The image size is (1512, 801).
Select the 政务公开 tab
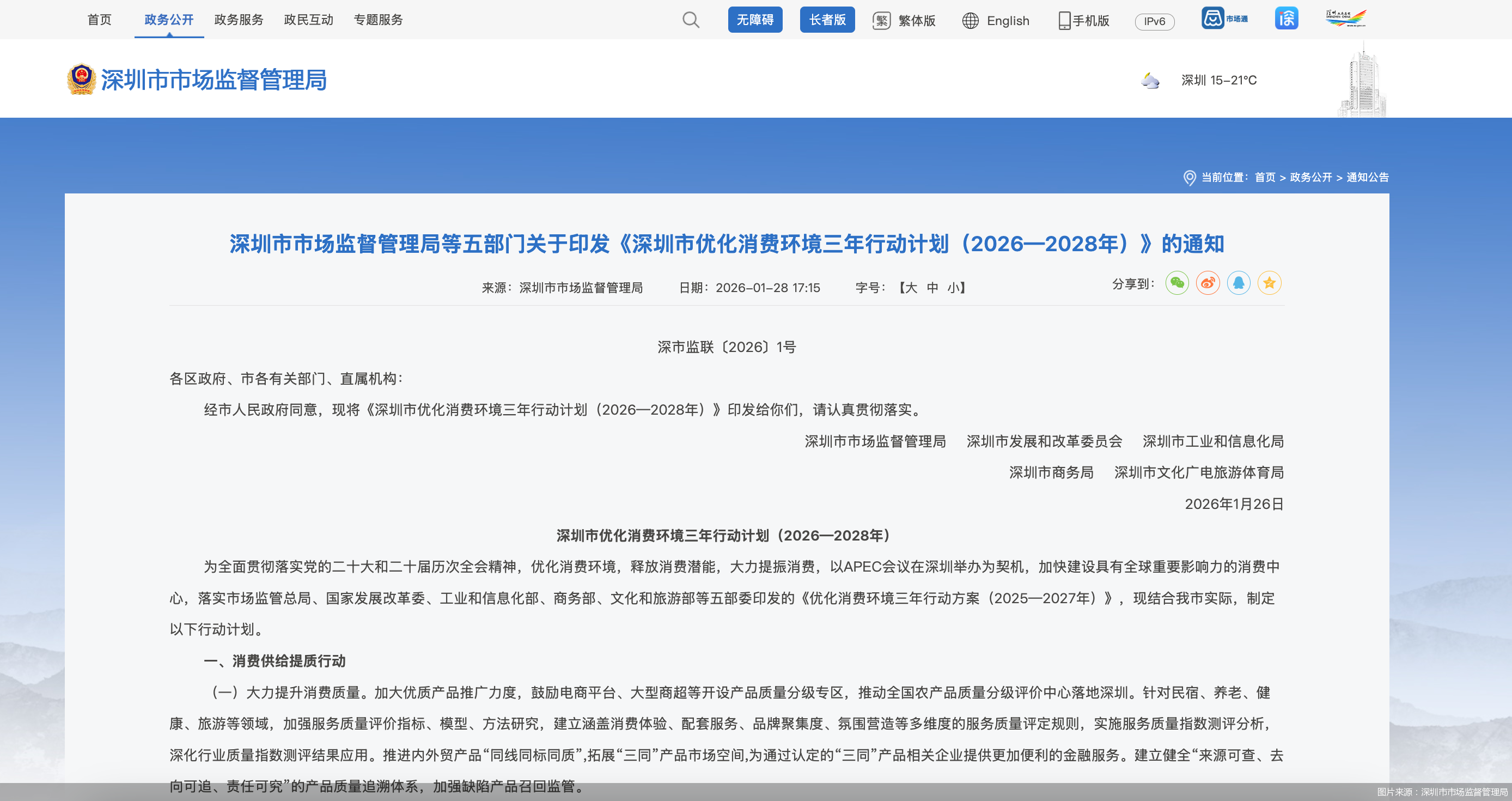[x=168, y=20]
